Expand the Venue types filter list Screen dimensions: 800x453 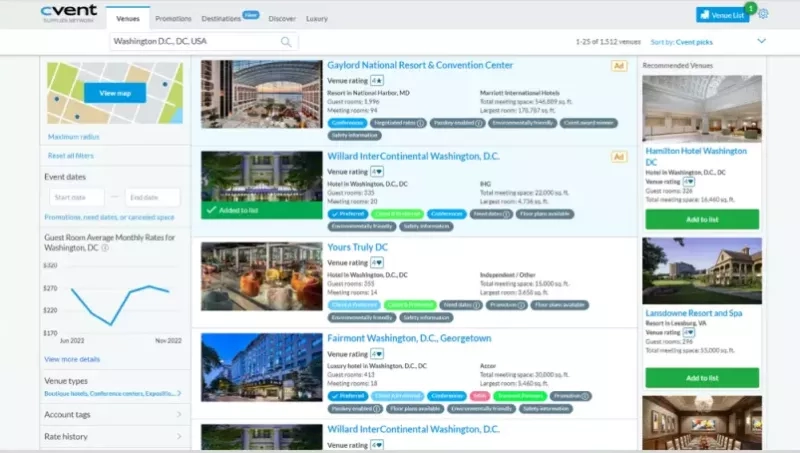point(113,393)
